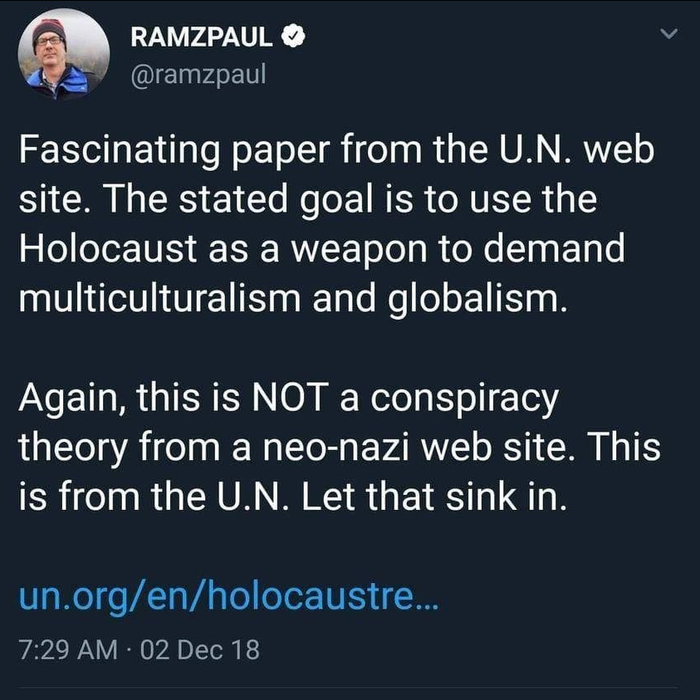Visit the @ramzpaul handle
This screenshot has height=700, width=700.
[x=198, y=74]
